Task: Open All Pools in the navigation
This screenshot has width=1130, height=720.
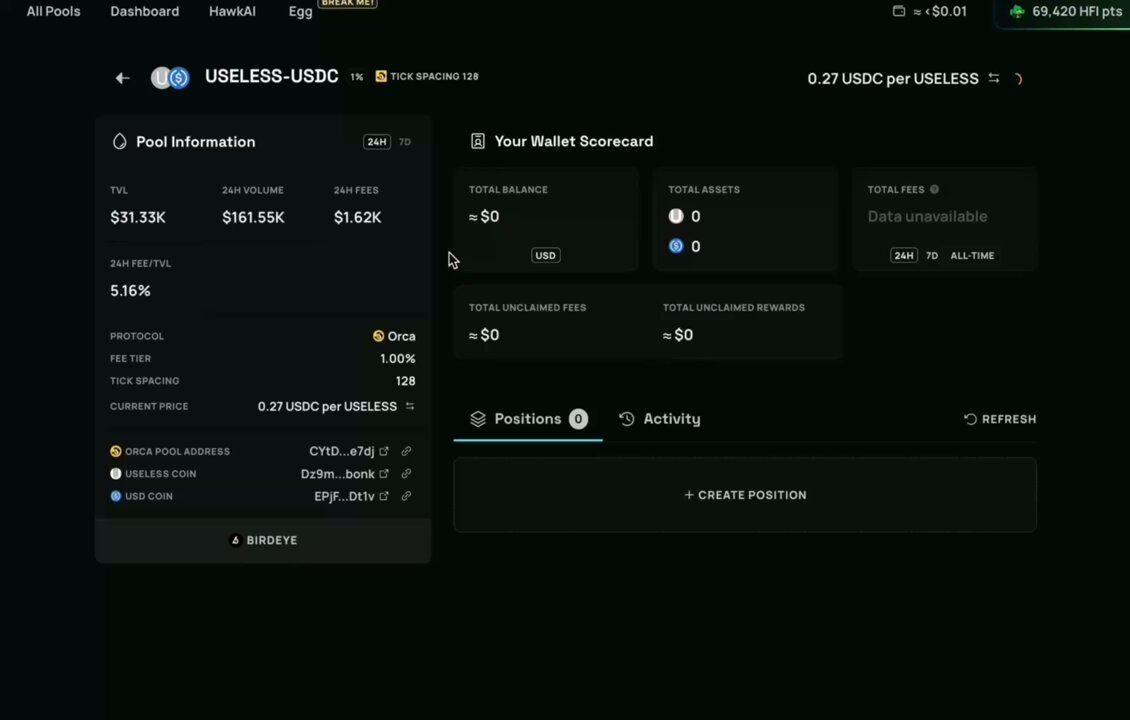Action: [x=53, y=12]
